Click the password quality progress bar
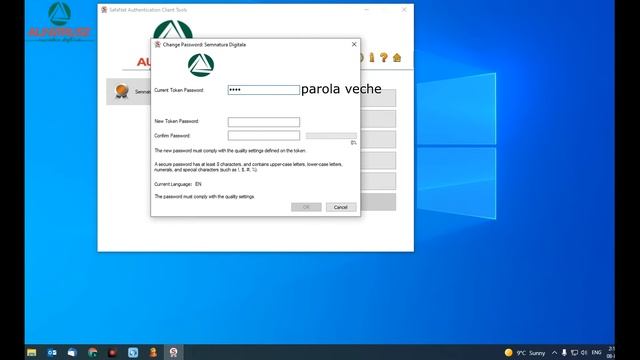The height and width of the screenshot is (360, 640). click(331, 136)
